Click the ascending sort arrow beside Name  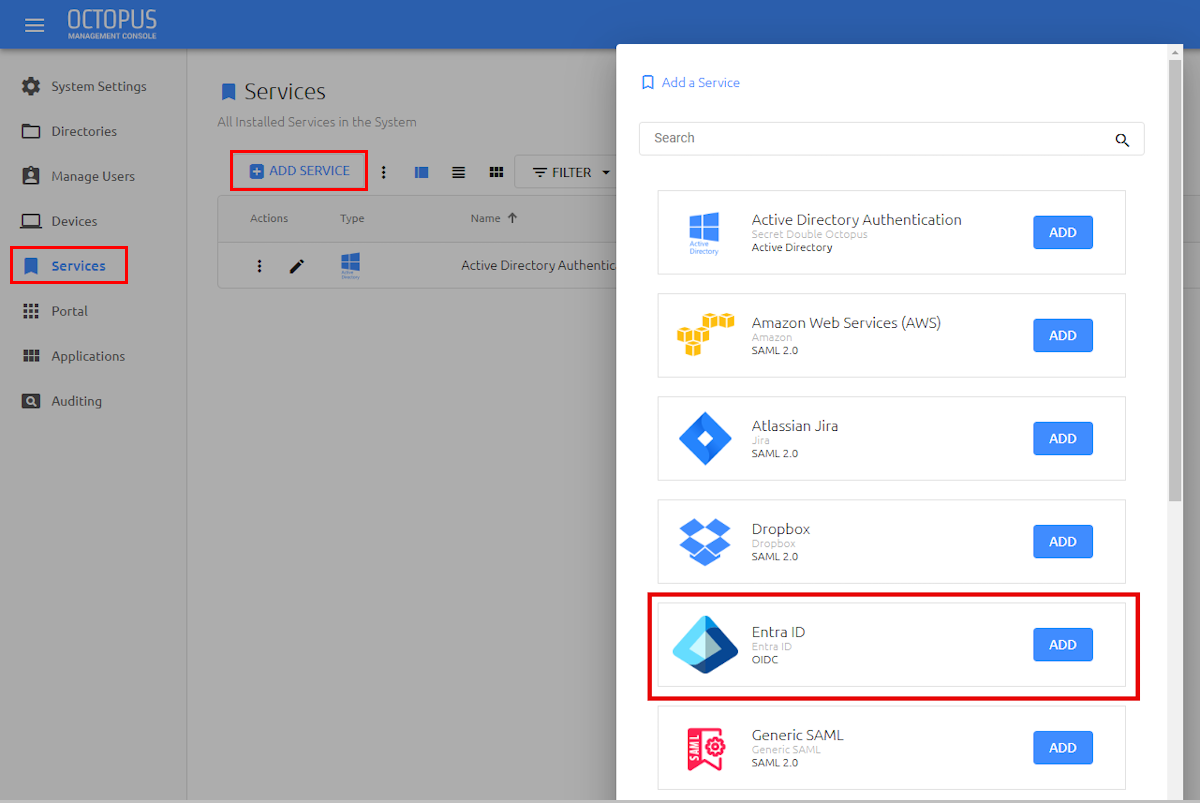pyautogui.click(x=512, y=218)
